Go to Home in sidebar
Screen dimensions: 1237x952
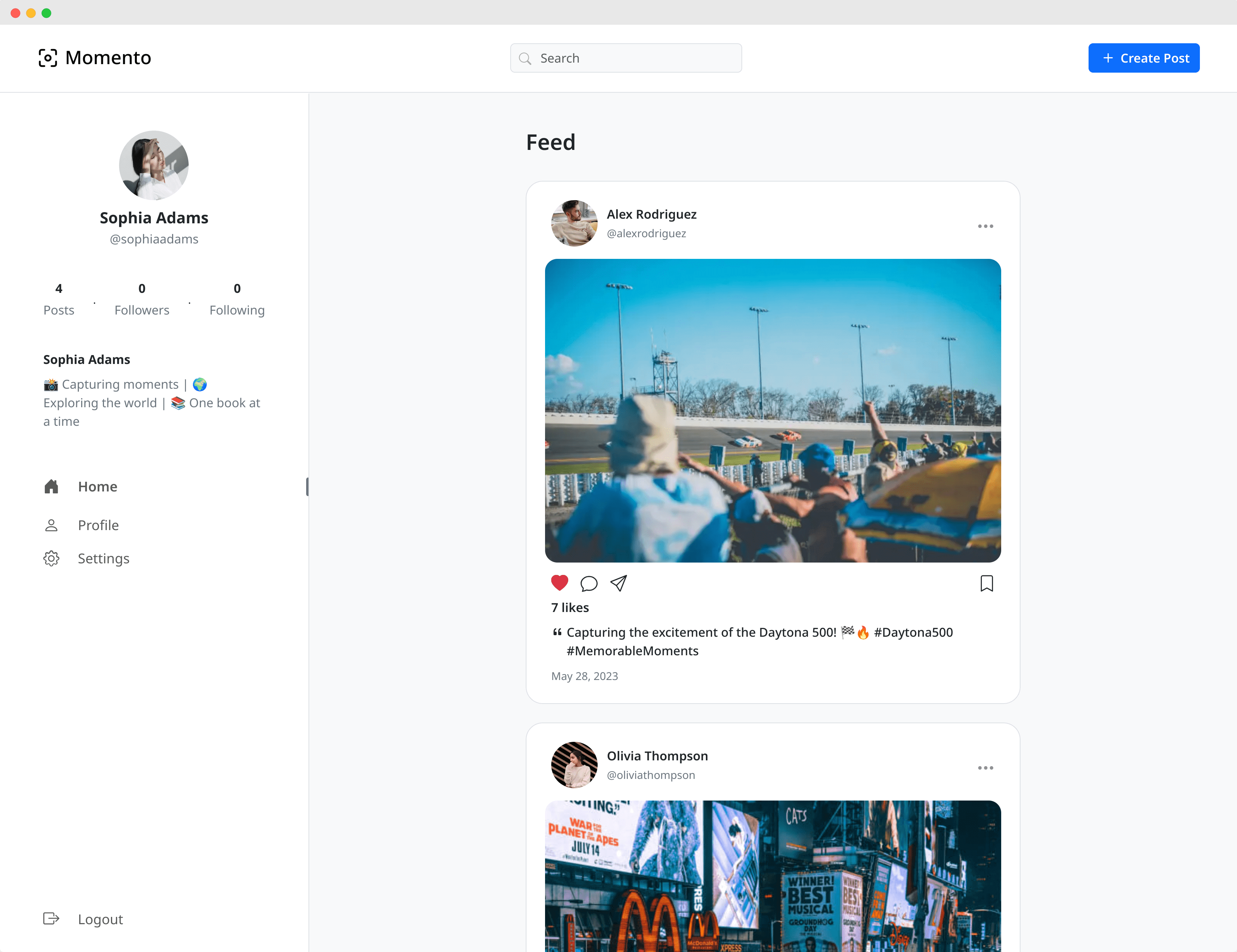tap(97, 487)
